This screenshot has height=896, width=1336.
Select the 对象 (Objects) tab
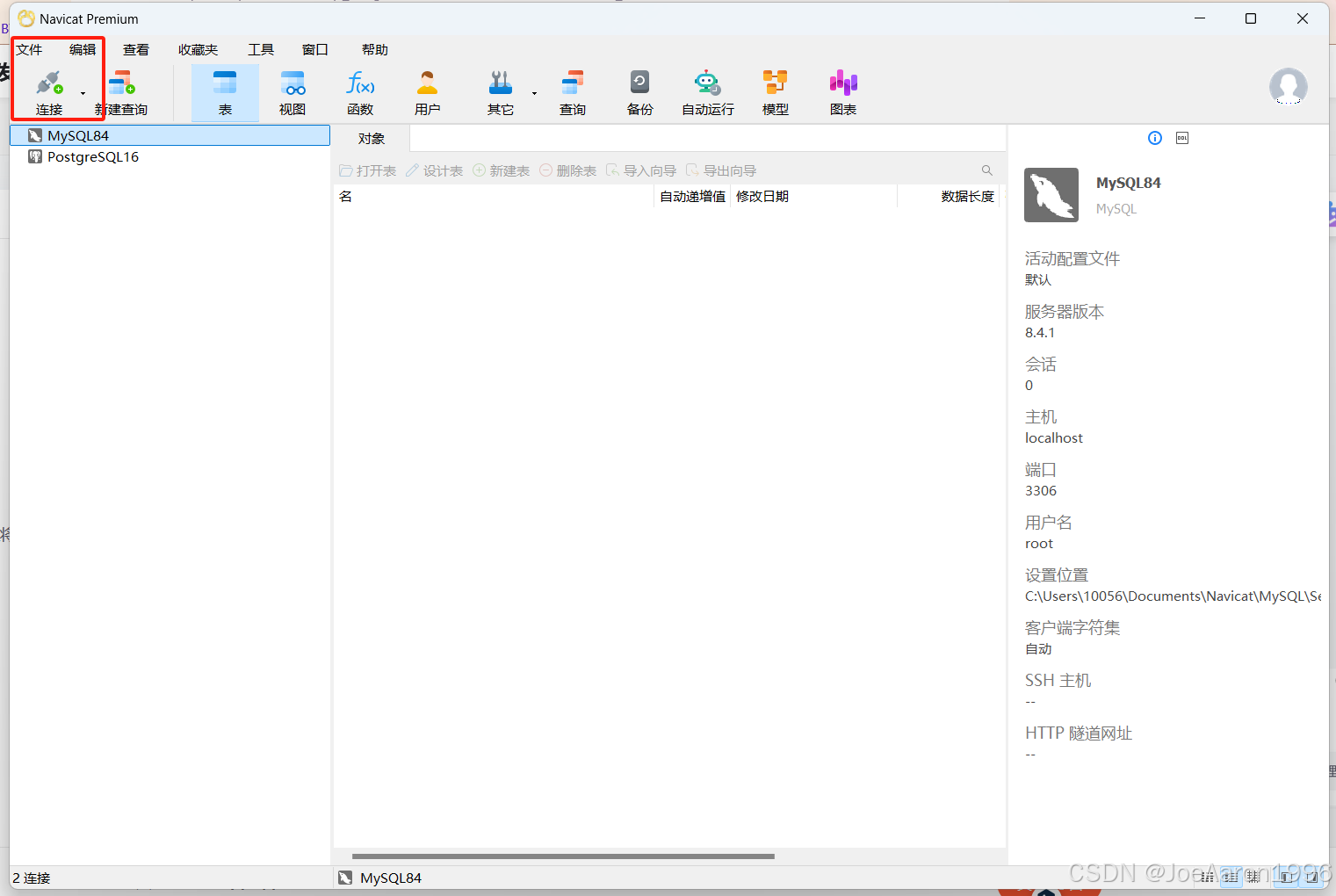click(x=372, y=139)
